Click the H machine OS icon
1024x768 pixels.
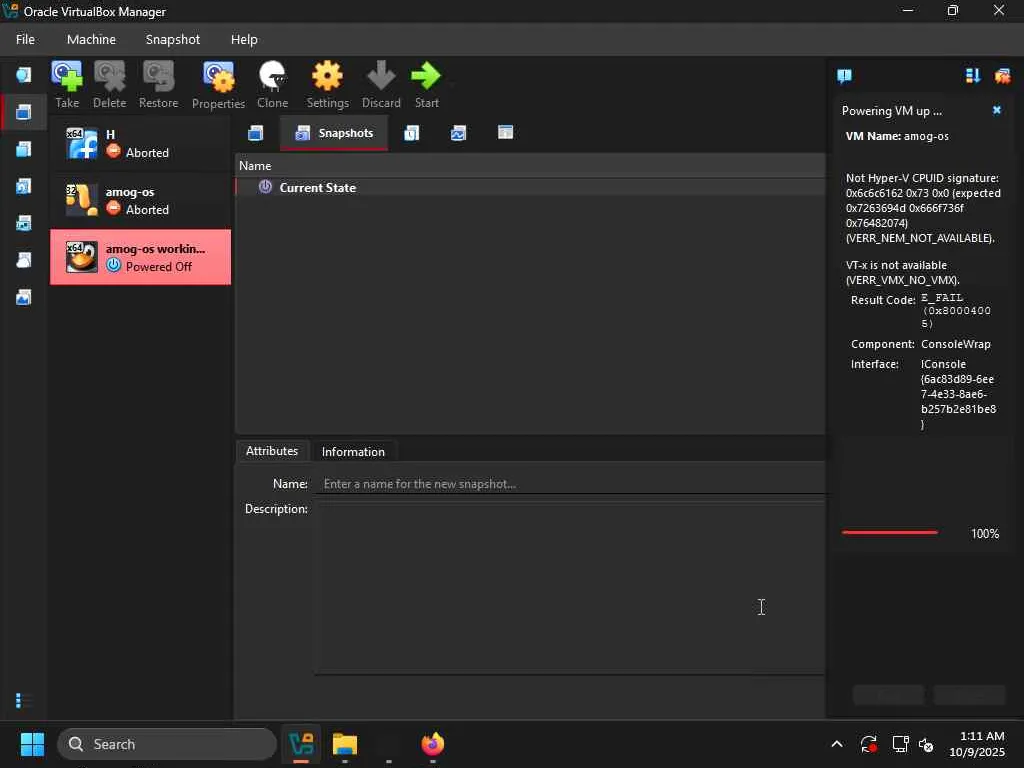(x=82, y=144)
